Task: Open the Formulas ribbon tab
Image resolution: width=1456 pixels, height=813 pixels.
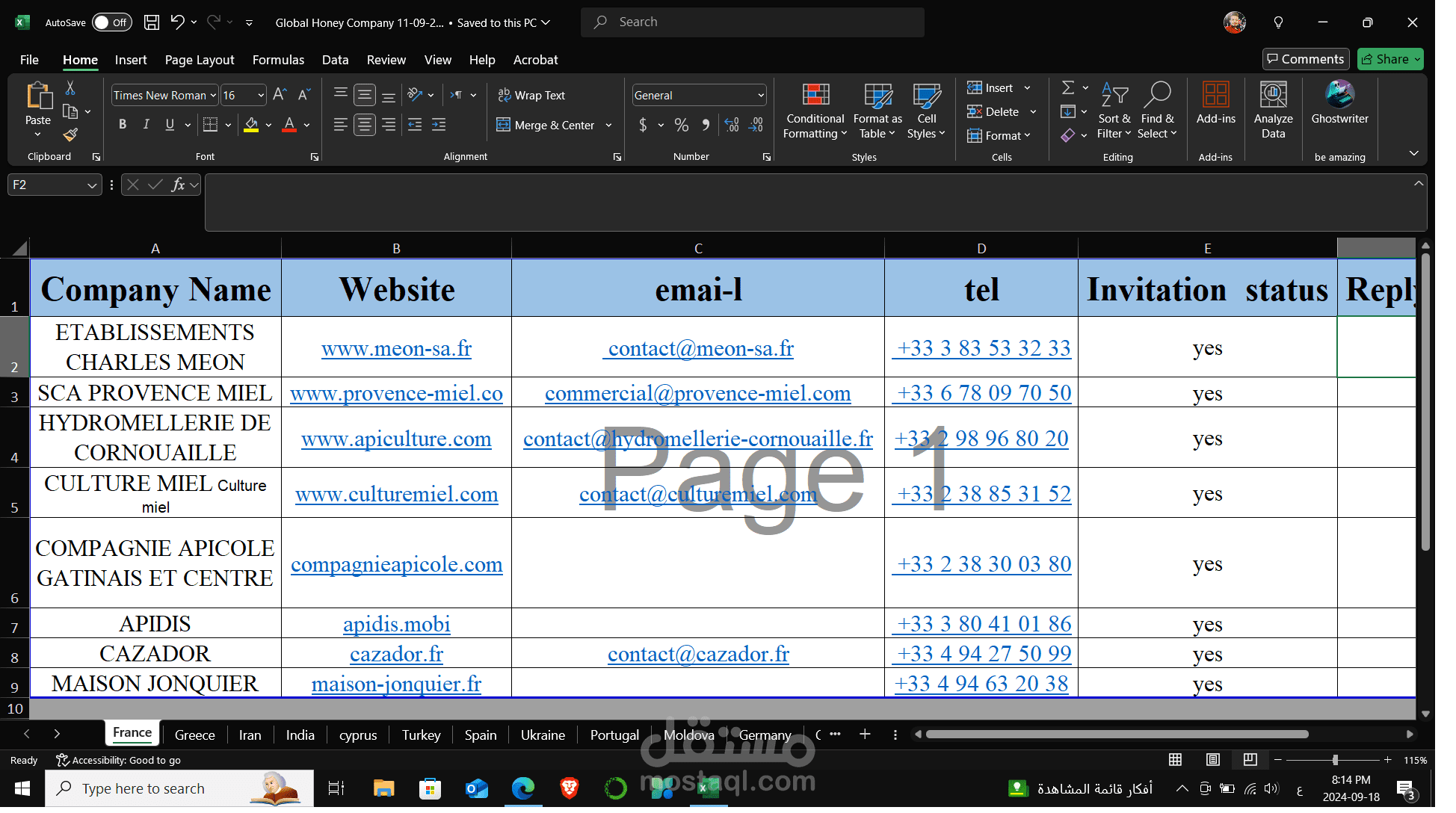Action: pyautogui.click(x=278, y=60)
